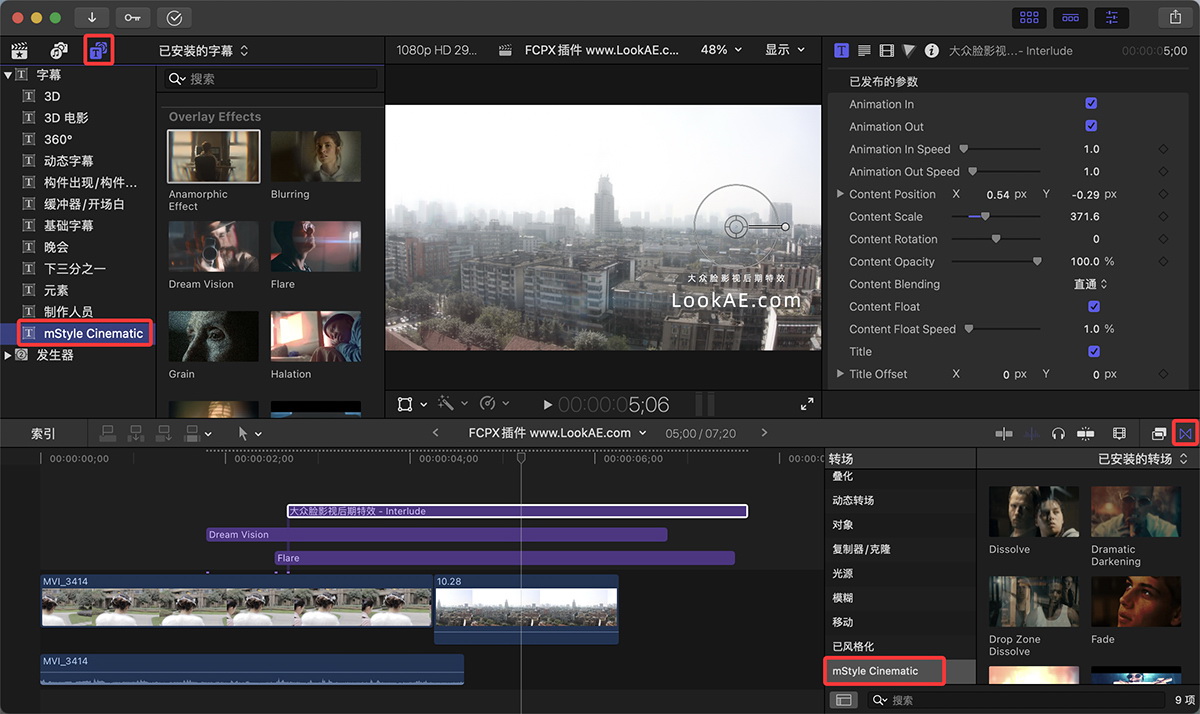Disable the Content Float checkbox
The height and width of the screenshot is (714, 1200).
1093,307
